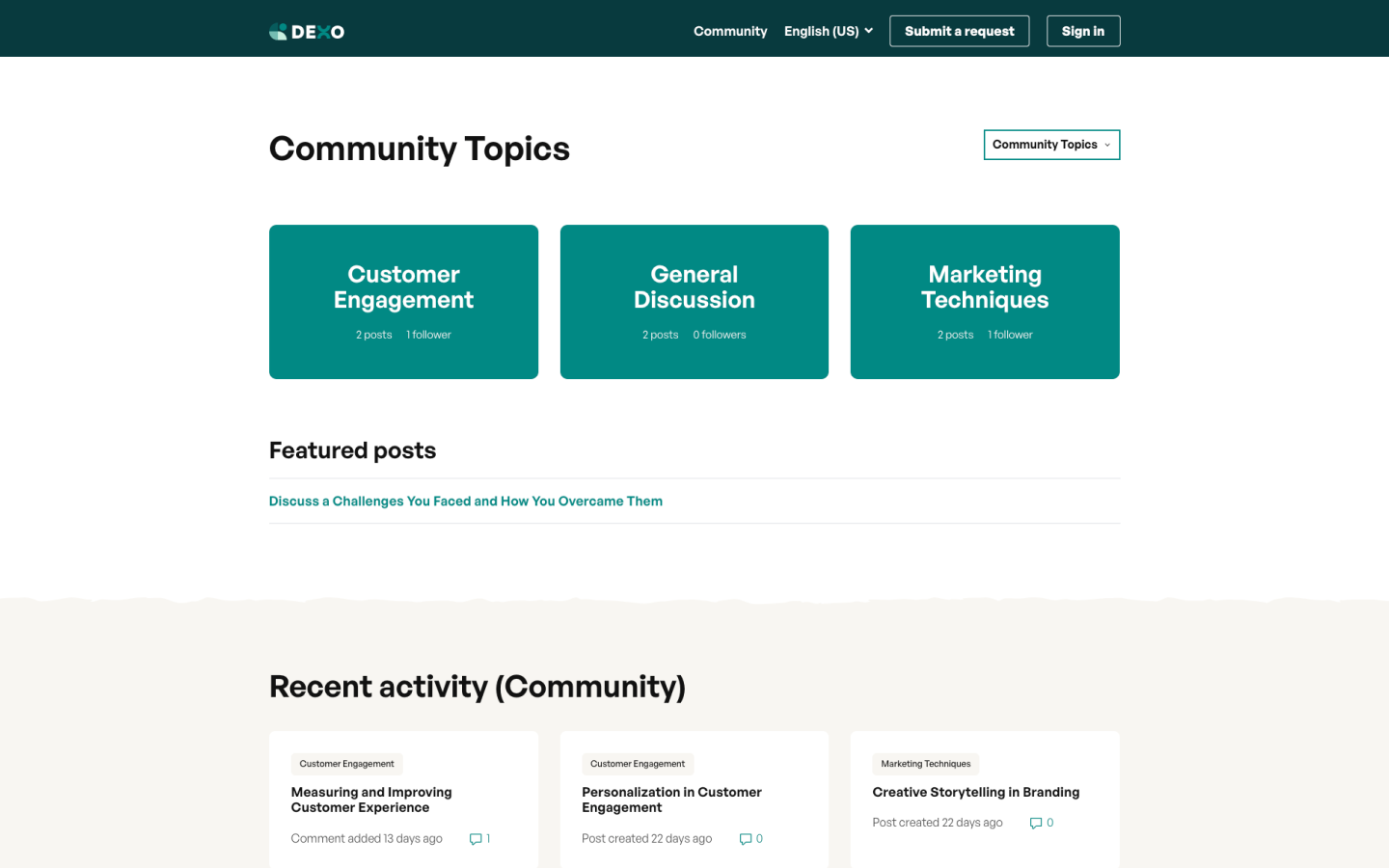Open the Marketing Techniques topic card
The image size is (1389, 868).
[x=984, y=301]
